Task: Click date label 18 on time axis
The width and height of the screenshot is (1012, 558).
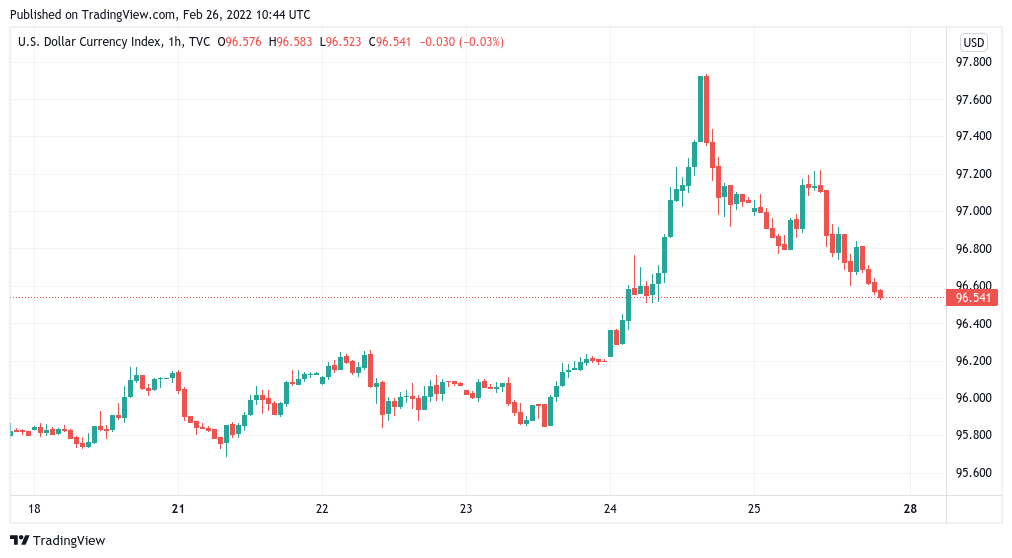Action: click(35, 509)
